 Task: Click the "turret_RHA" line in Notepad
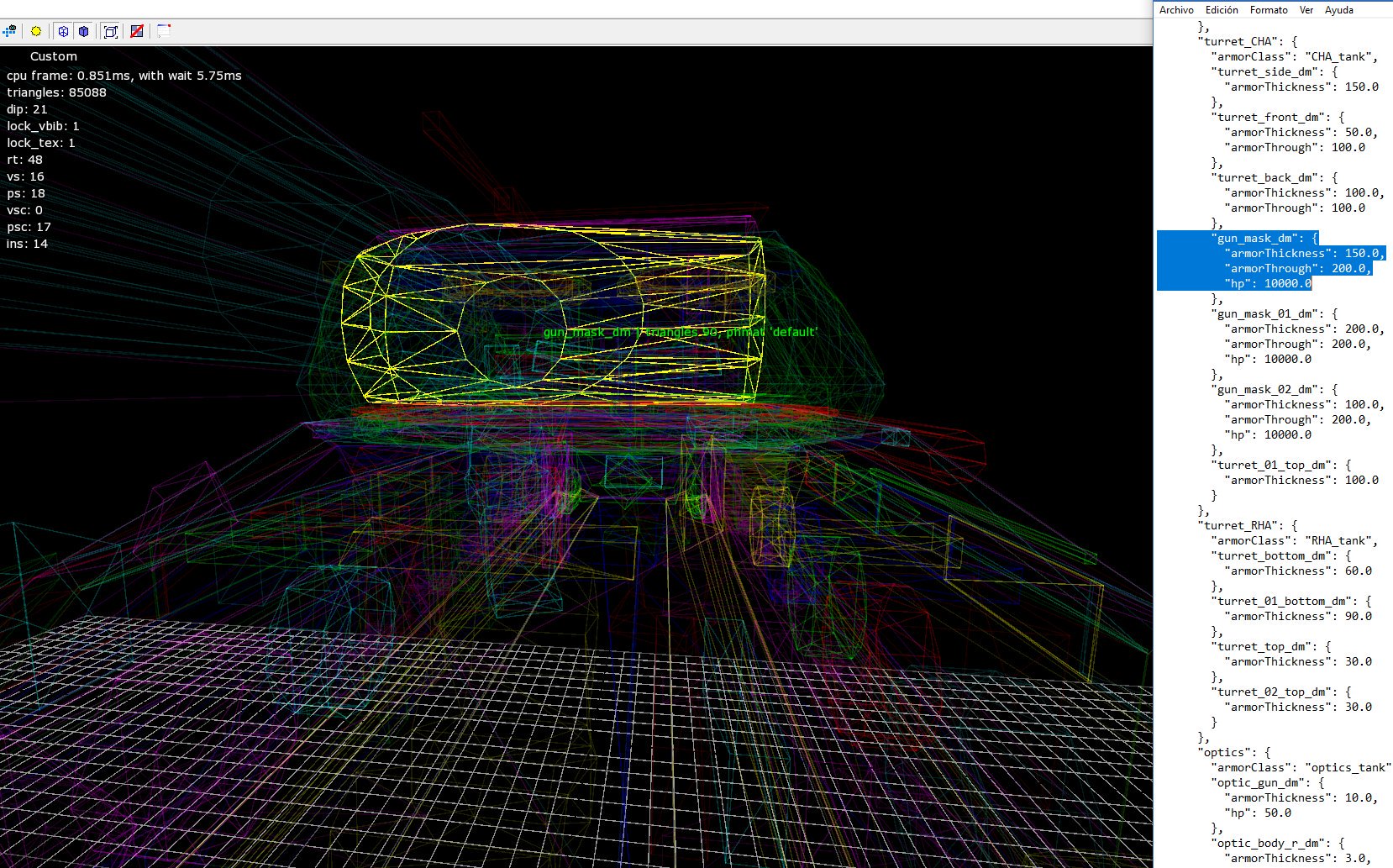click(1248, 525)
